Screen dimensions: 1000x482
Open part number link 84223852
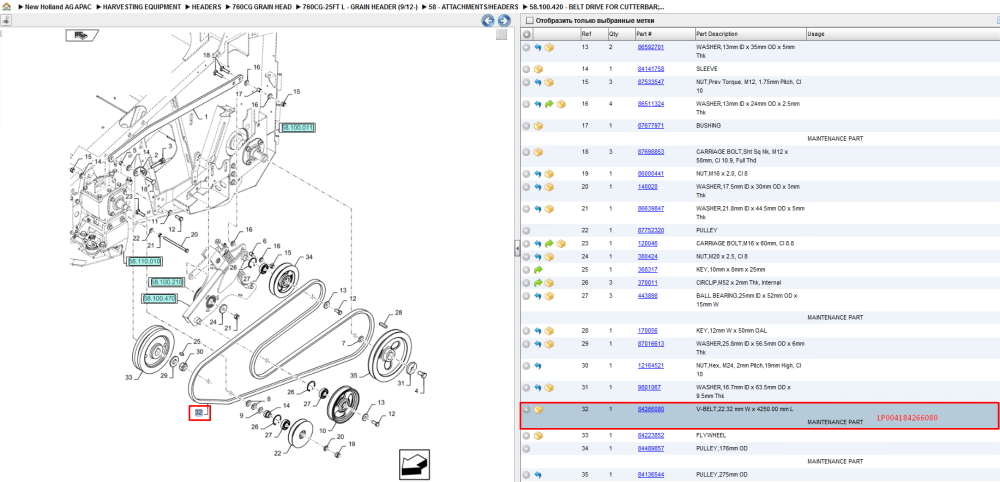(651, 435)
